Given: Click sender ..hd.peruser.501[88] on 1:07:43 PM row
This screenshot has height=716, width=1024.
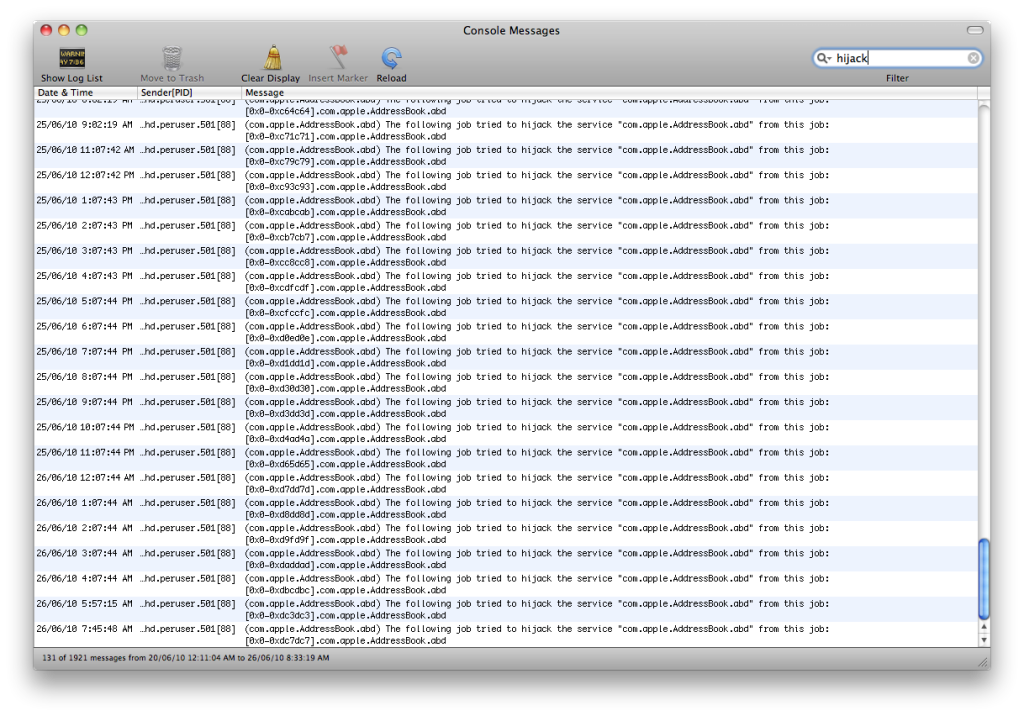Looking at the screenshot, I should click(x=188, y=201).
